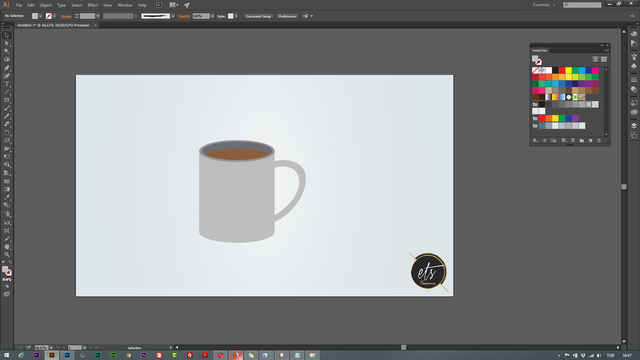Switch Swatches panel to list view
640x360 pixels.
(595, 59)
